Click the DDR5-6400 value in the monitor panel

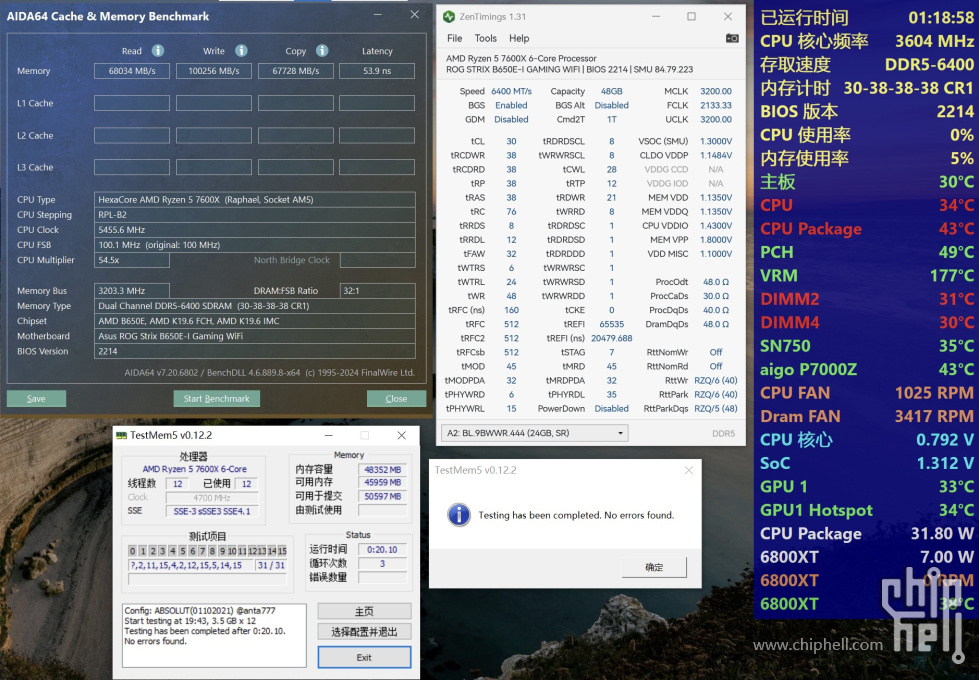pyautogui.click(x=929, y=64)
